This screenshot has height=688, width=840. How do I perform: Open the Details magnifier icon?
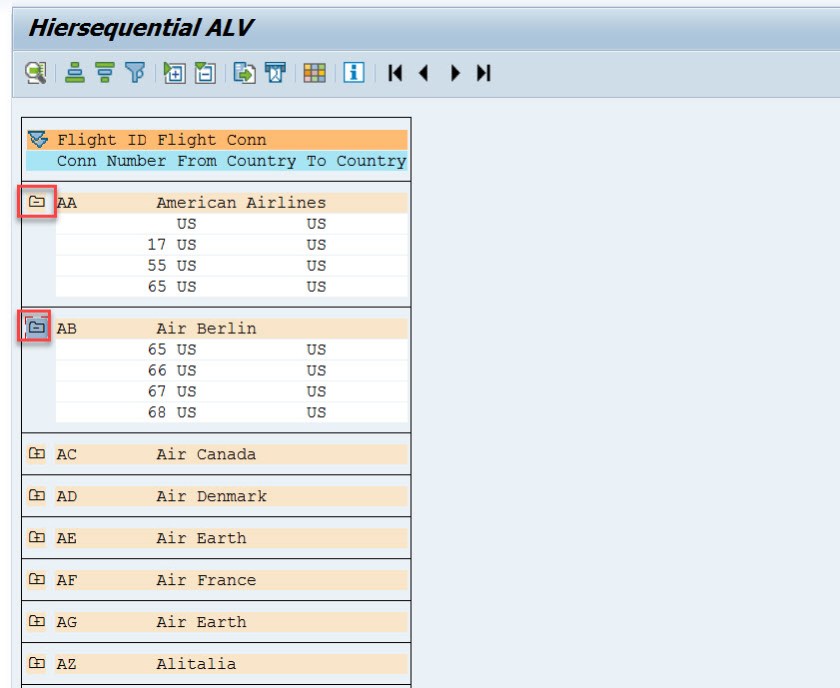pos(36,73)
